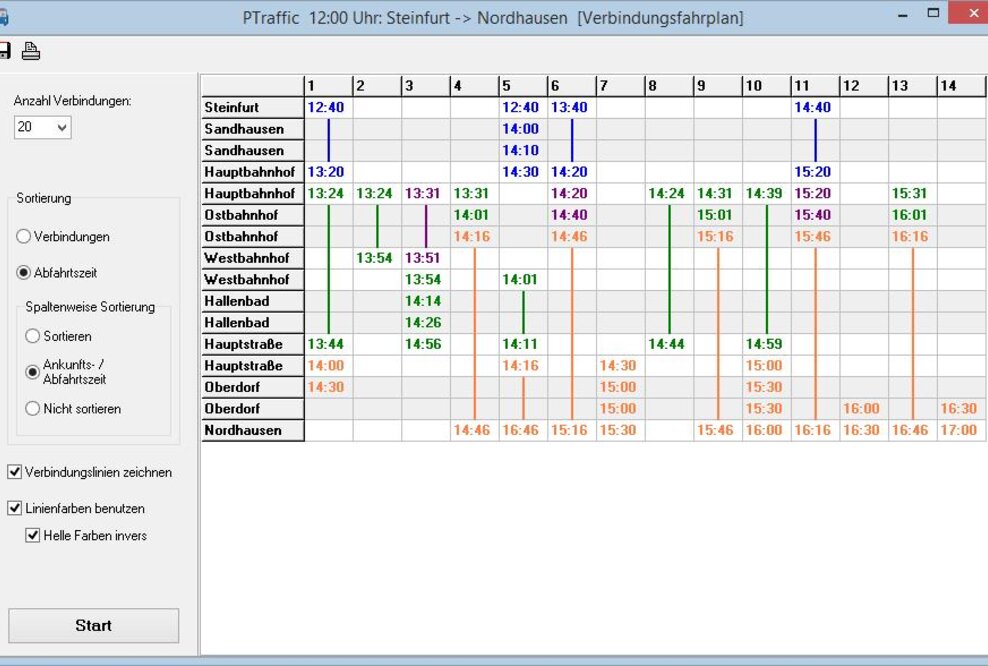
Task: Click column header 7 in the timetable
Action: point(620,86)
